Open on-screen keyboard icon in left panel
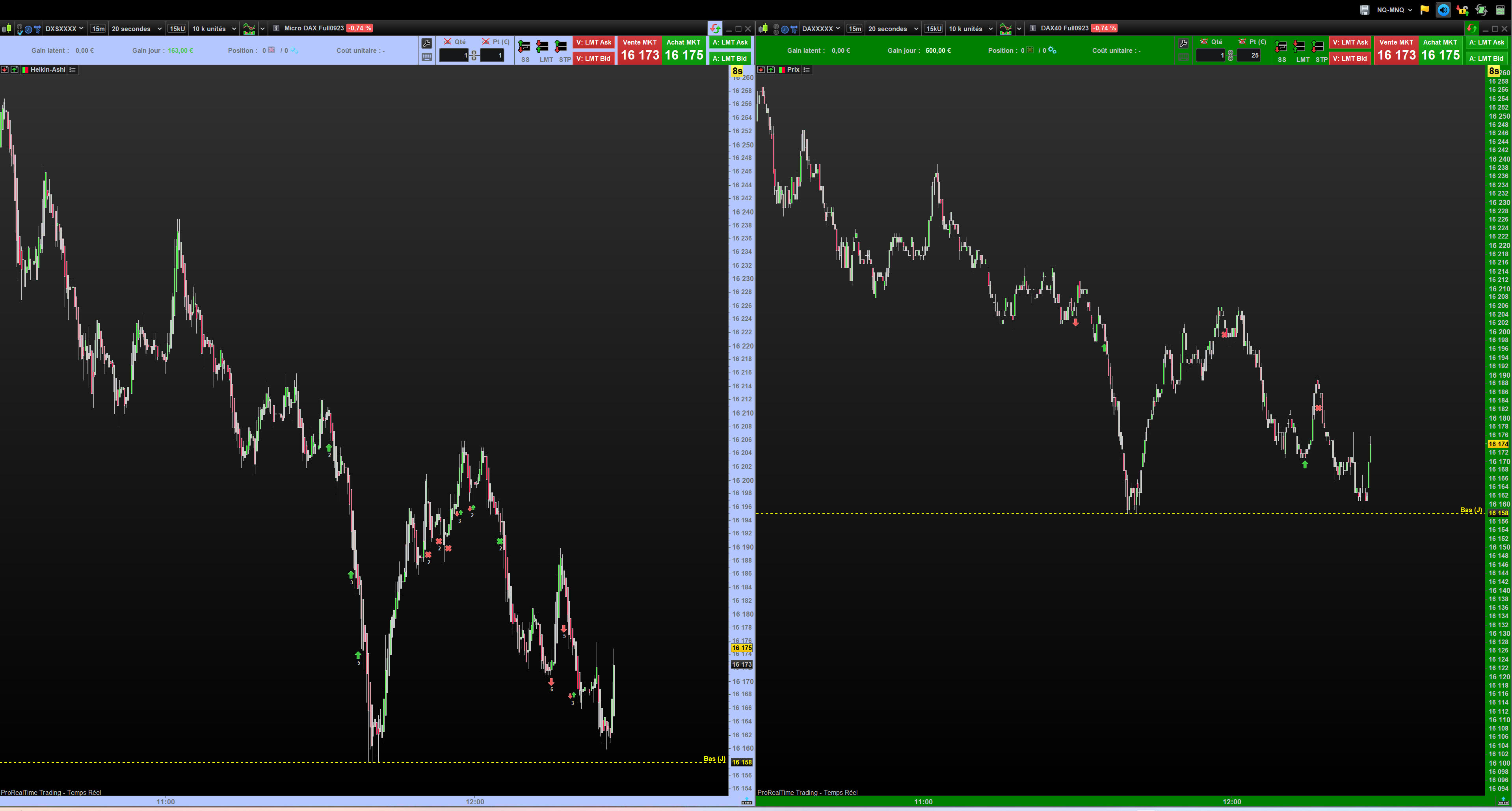 427,57
